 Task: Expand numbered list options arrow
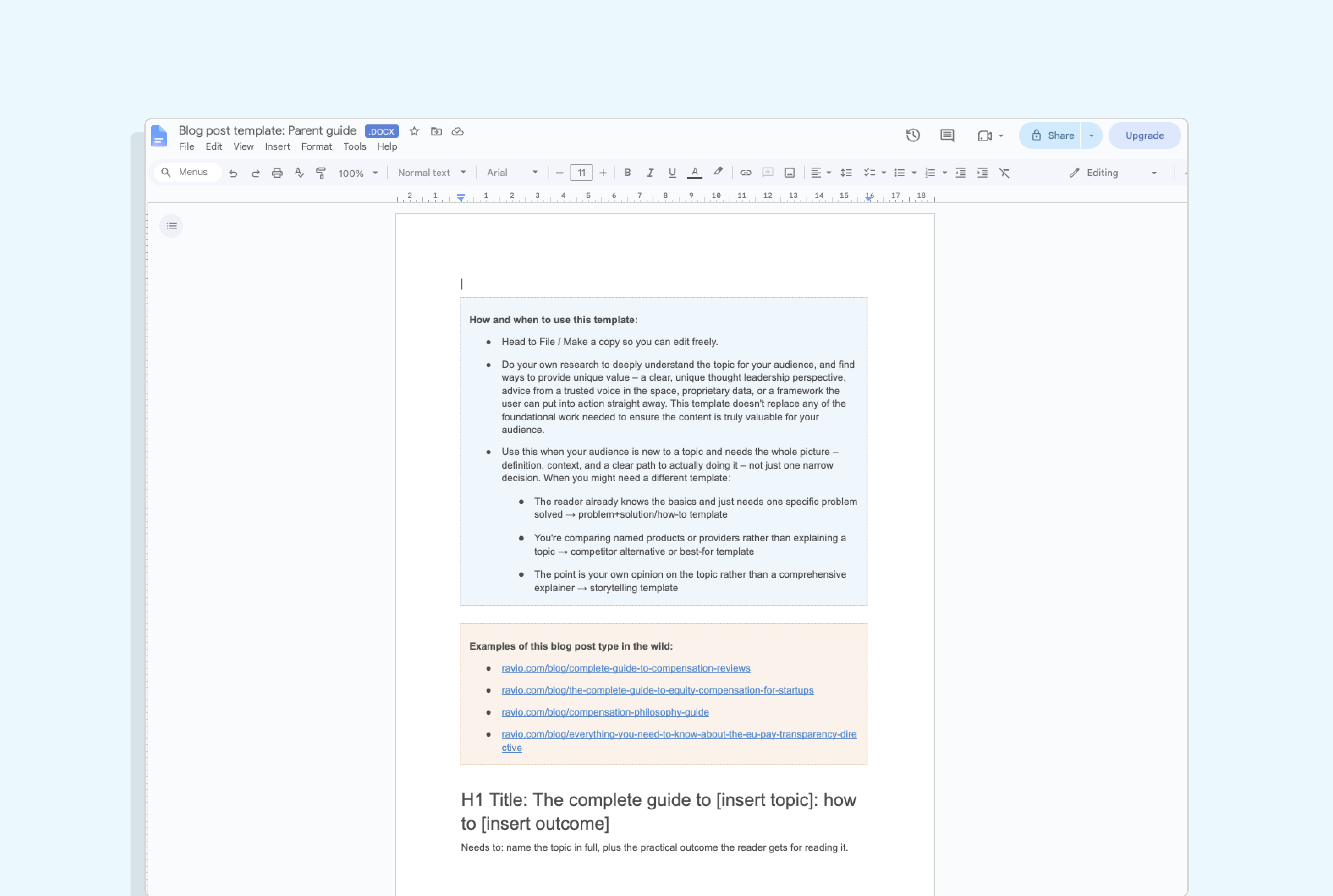[x=944, y=173]
